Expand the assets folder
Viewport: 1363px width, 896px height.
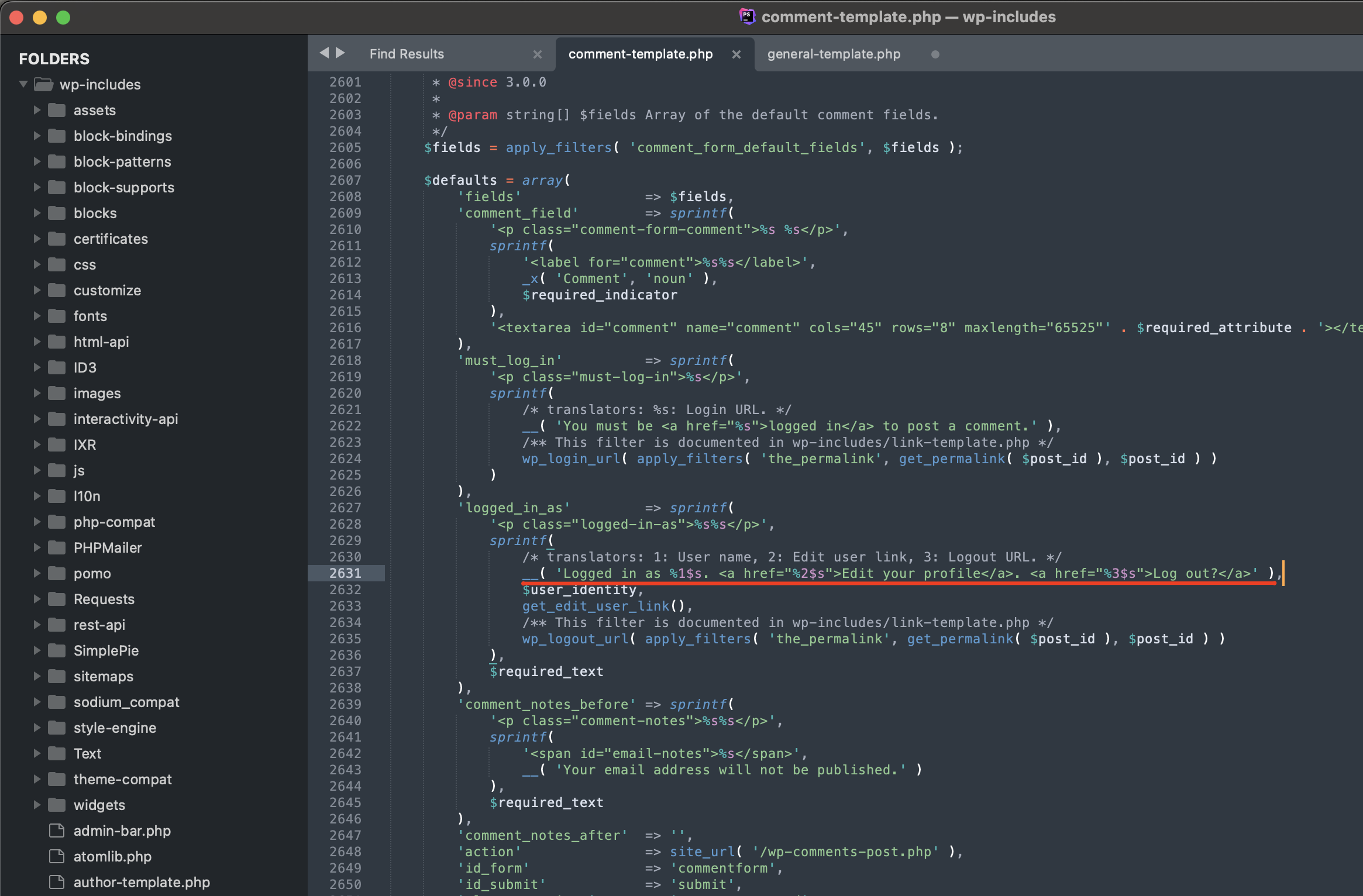(37, 110)
